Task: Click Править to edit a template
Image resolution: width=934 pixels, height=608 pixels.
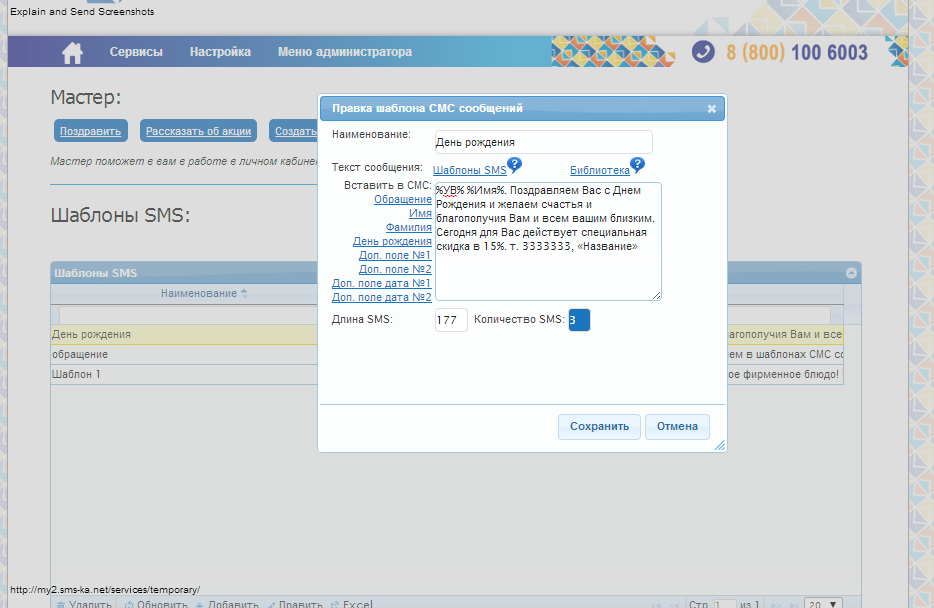Action: point(295,604)
